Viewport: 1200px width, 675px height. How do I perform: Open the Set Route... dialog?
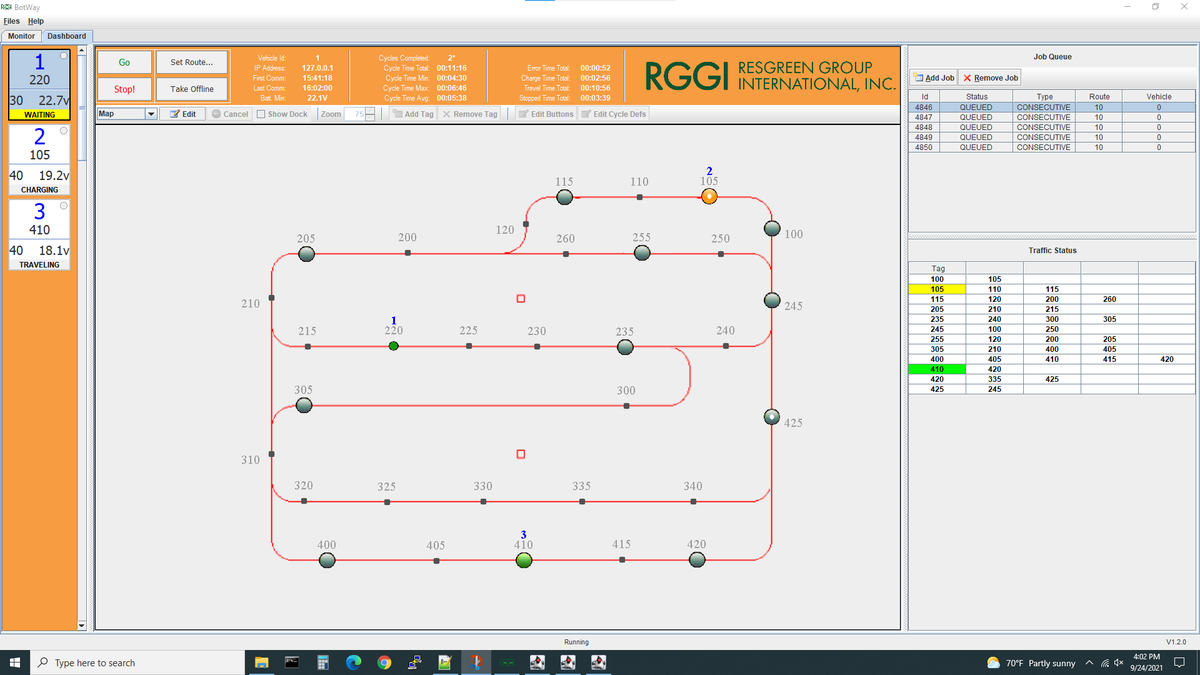(191, 62)
